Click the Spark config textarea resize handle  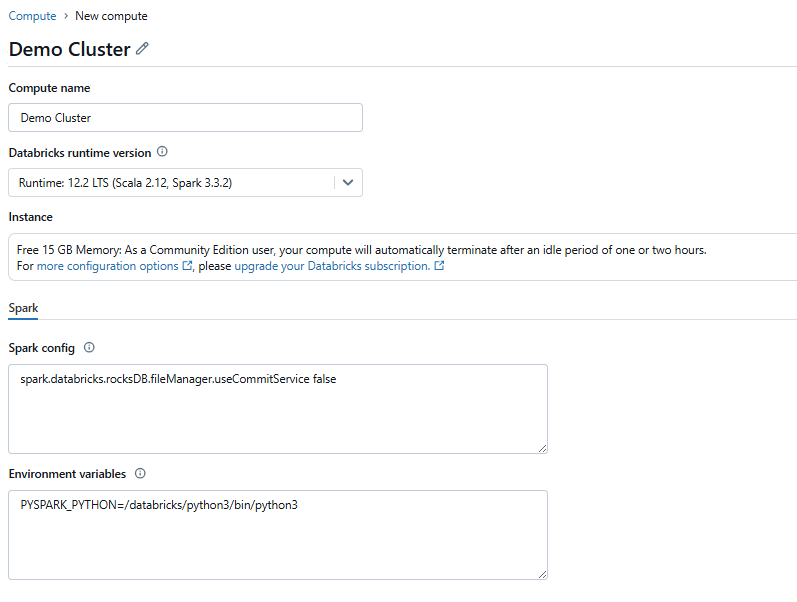pyautogui.click(x=542, y=448)
